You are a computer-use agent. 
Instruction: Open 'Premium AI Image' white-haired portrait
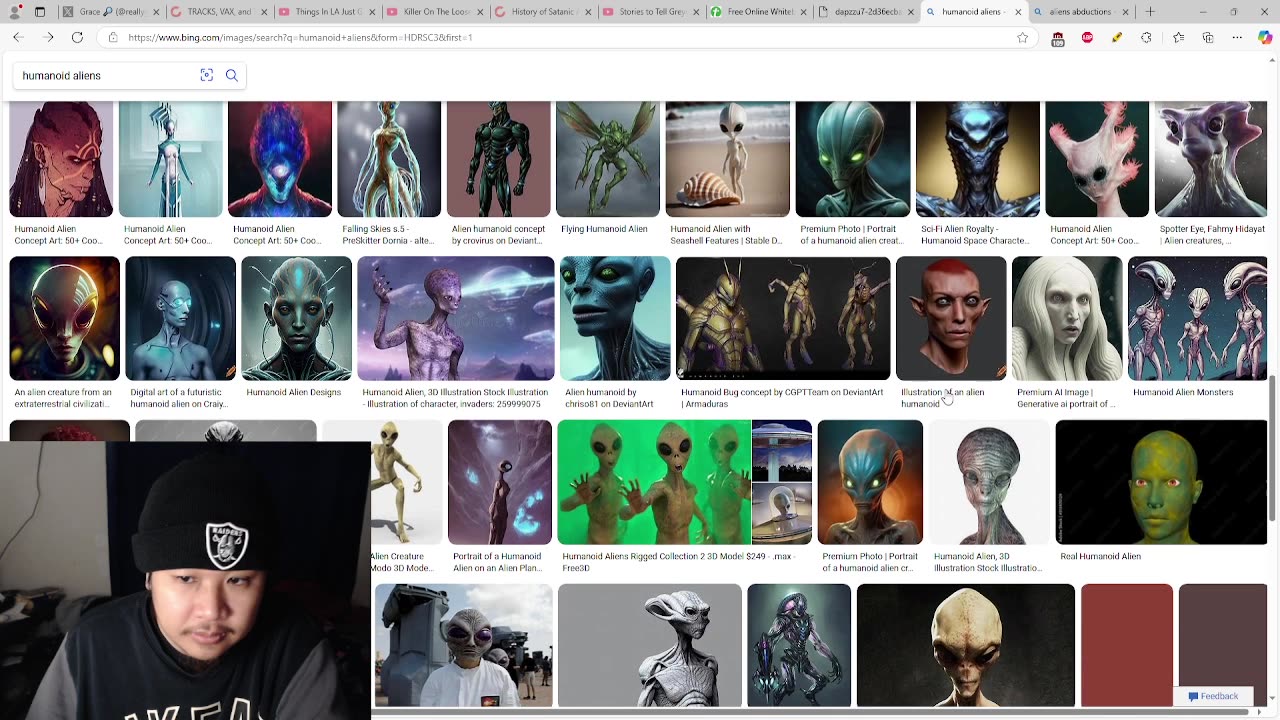pyautogui.click(x=1067, y=319)
